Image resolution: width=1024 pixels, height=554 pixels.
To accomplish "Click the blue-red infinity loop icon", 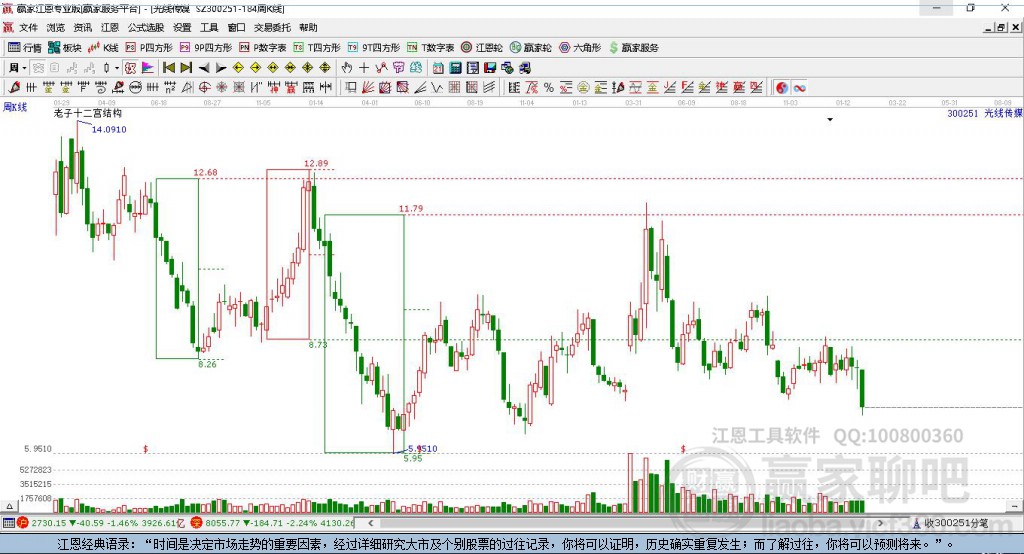I will pos(799,88).
